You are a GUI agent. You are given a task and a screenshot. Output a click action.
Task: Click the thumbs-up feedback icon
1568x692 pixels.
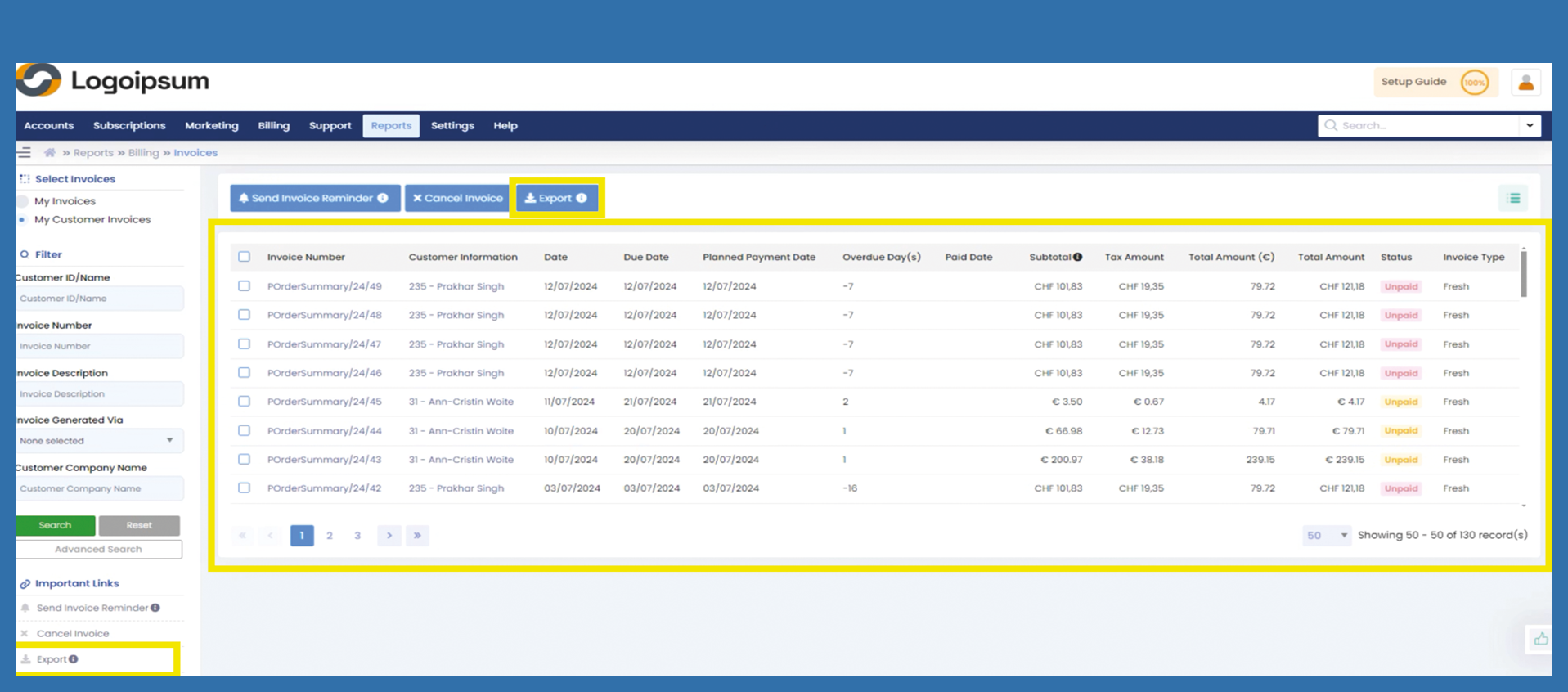coord(1540,639)
